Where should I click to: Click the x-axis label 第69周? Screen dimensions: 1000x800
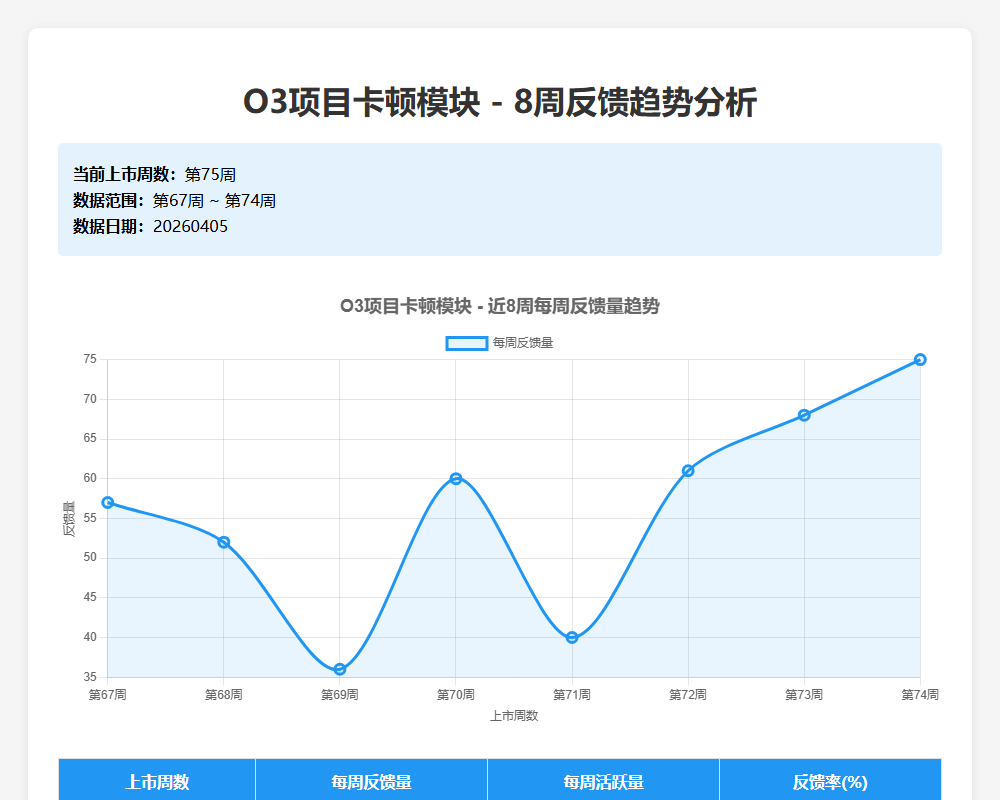pyautogui.click(x=340, y=695)
